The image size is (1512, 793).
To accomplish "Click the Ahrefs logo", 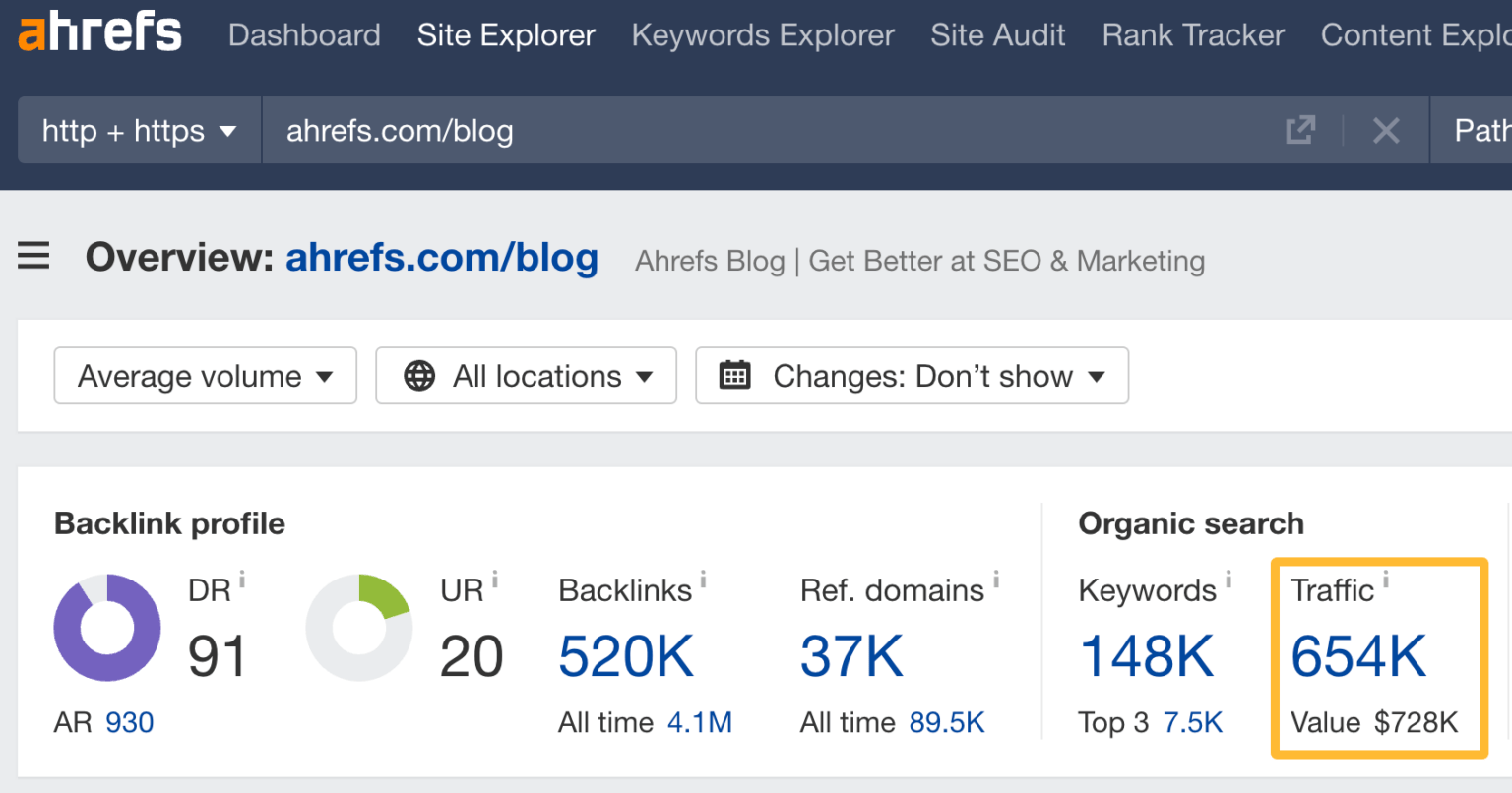I will tap(98, 31).
